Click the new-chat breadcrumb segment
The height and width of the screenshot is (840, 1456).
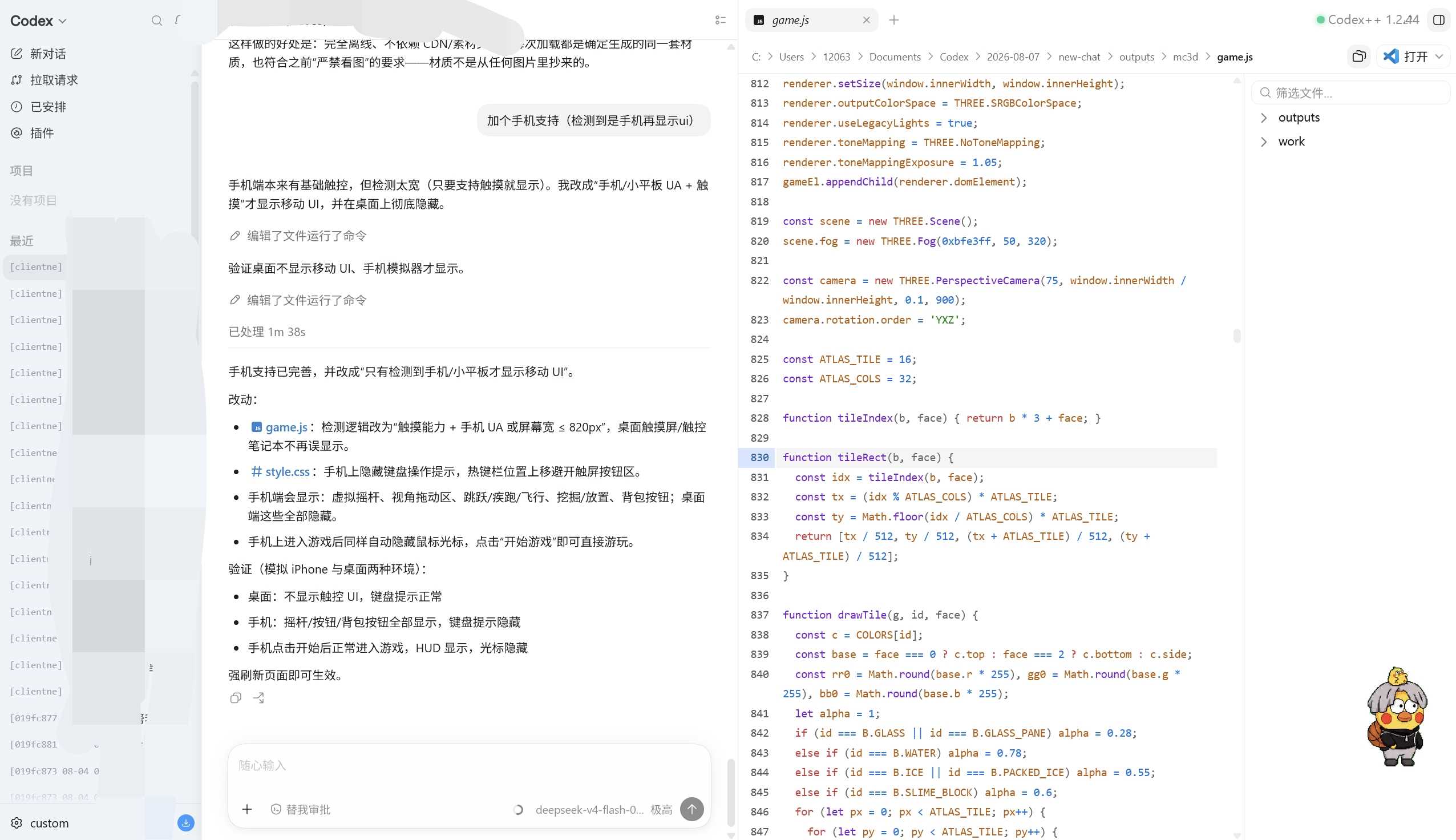click(x=1079, y=57)
